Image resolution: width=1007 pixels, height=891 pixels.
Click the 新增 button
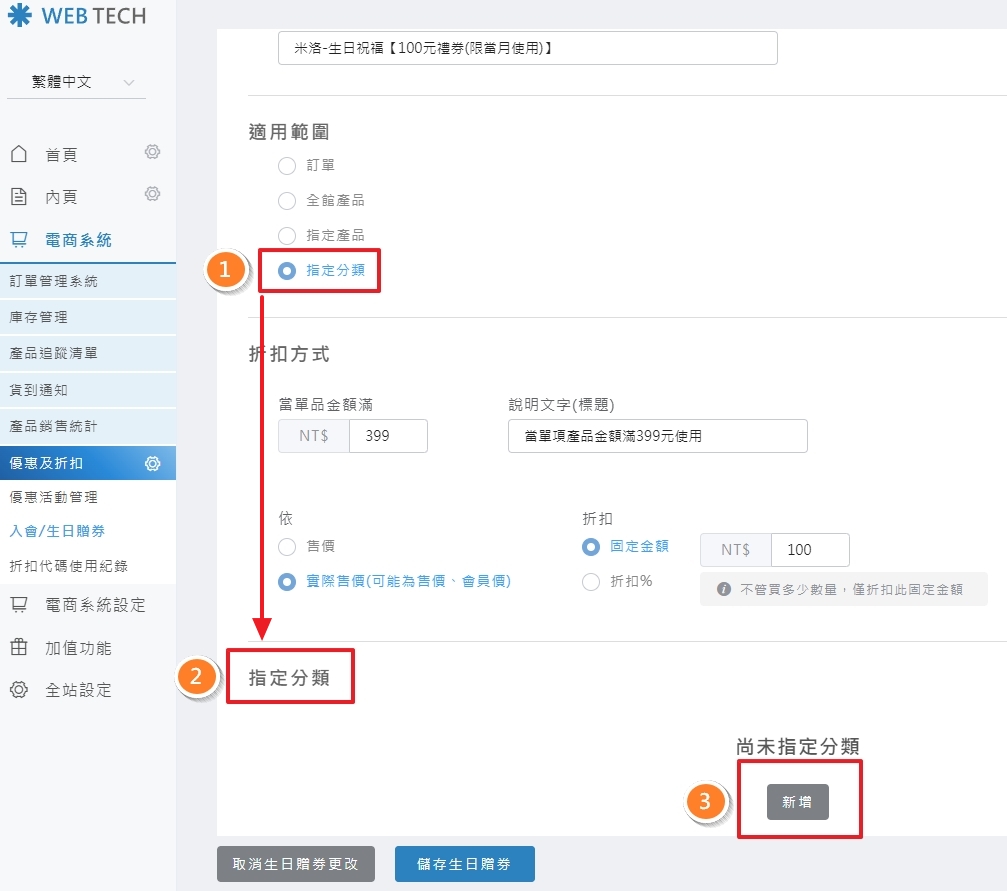(x=797, y=802)
